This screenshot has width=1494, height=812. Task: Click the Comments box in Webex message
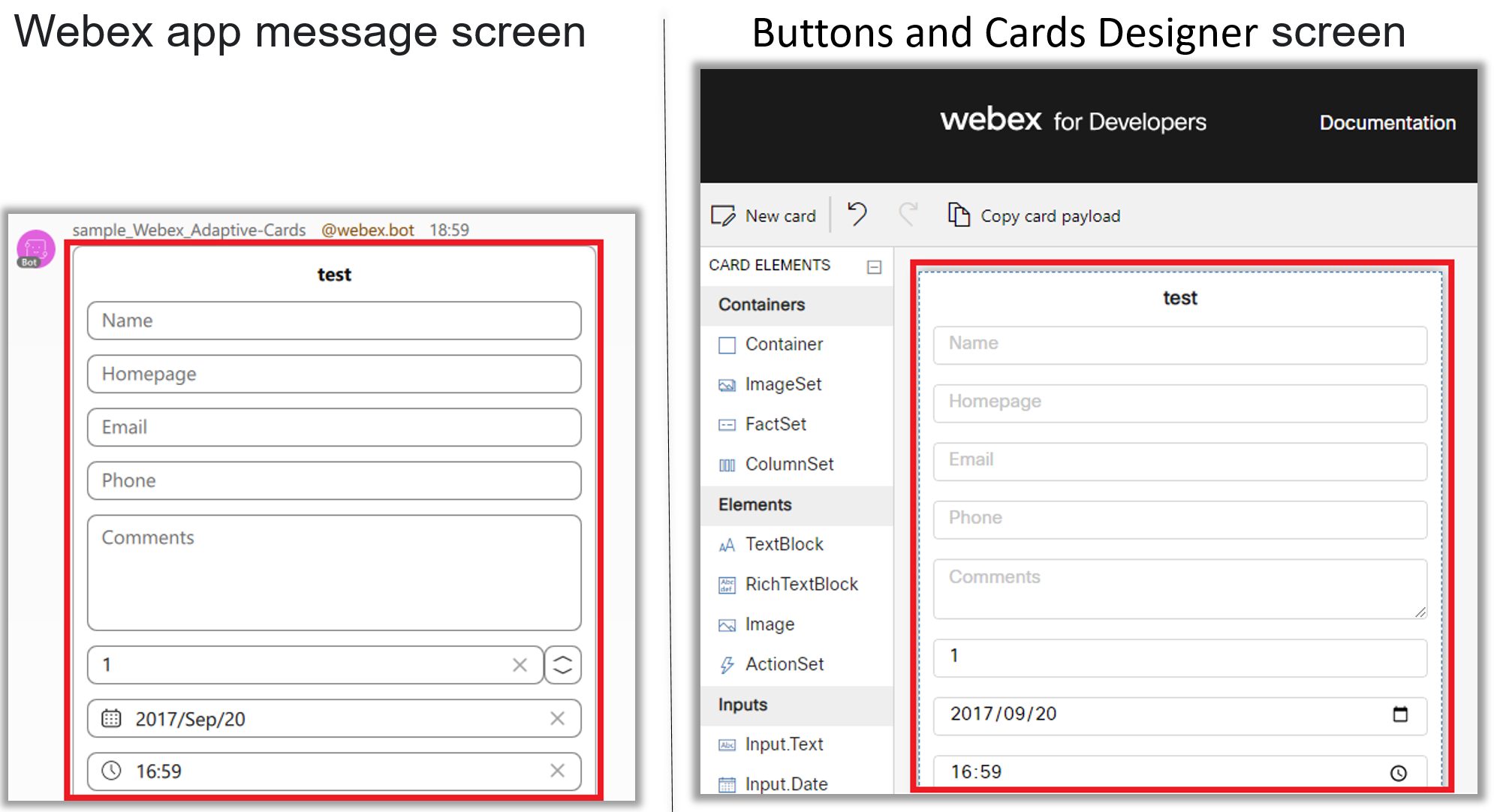[x=334, y=573]
